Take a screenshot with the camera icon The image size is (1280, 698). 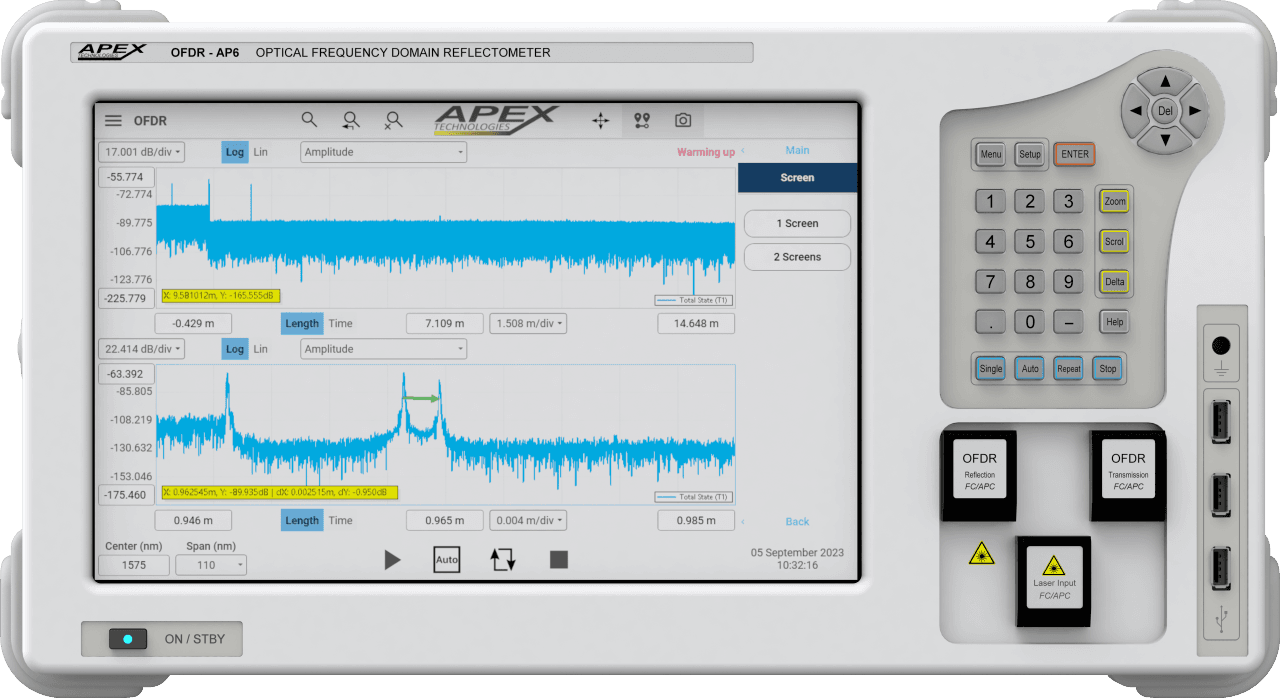[683, 121]
